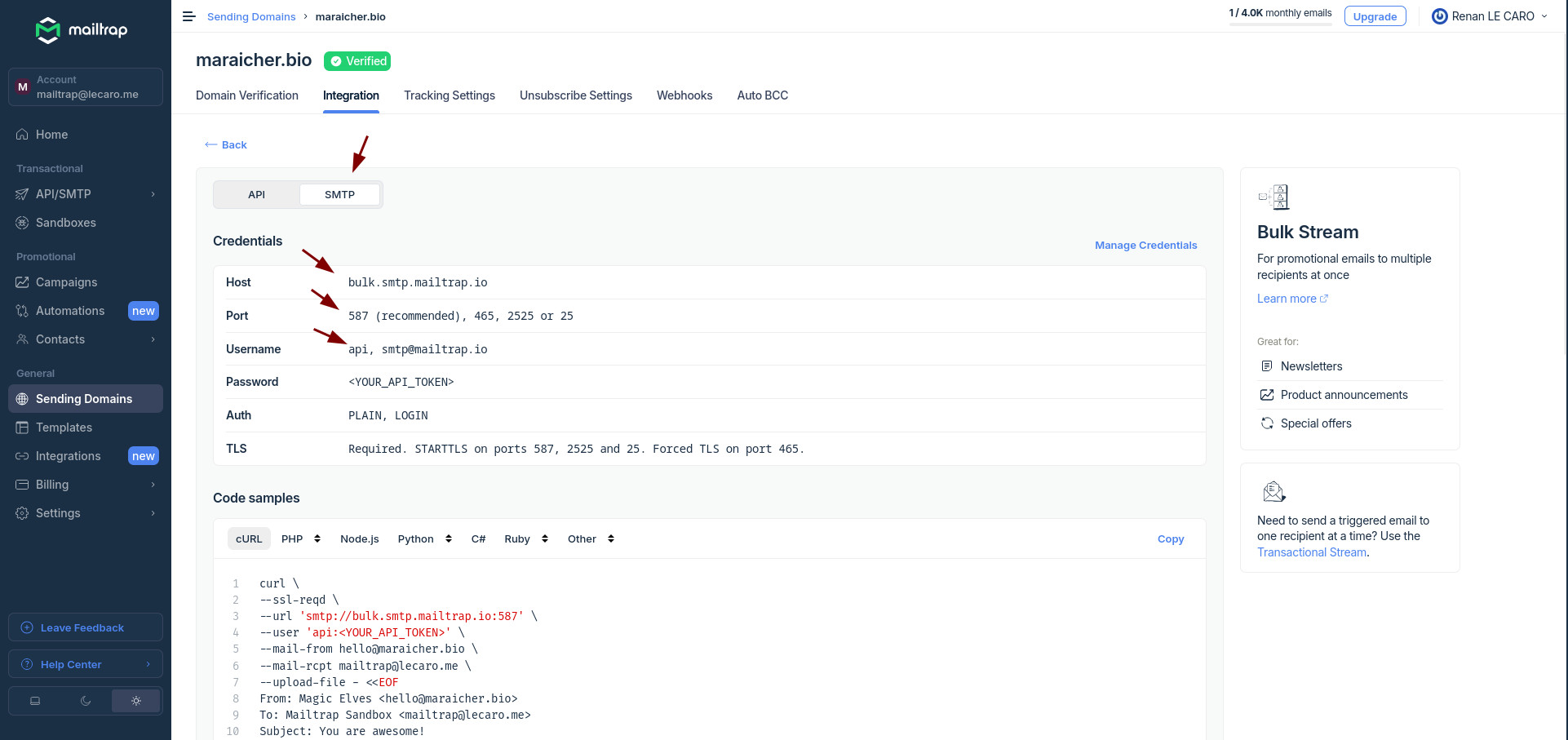Viewport: 1568px width, 740px height.
Task: Copy the code sample
Action: pyautogui.click(x=1170, y=539)
